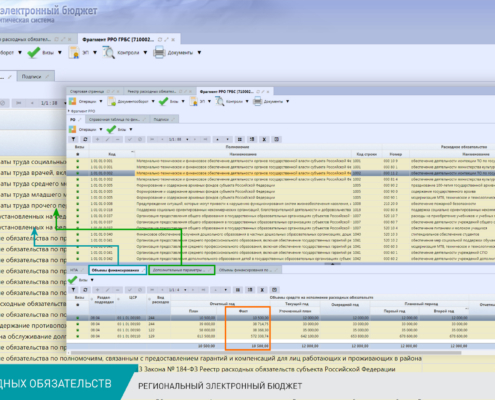Click the Факт column header
The width and height of the screenshot is (495, 400).
[x=243, y=311]
